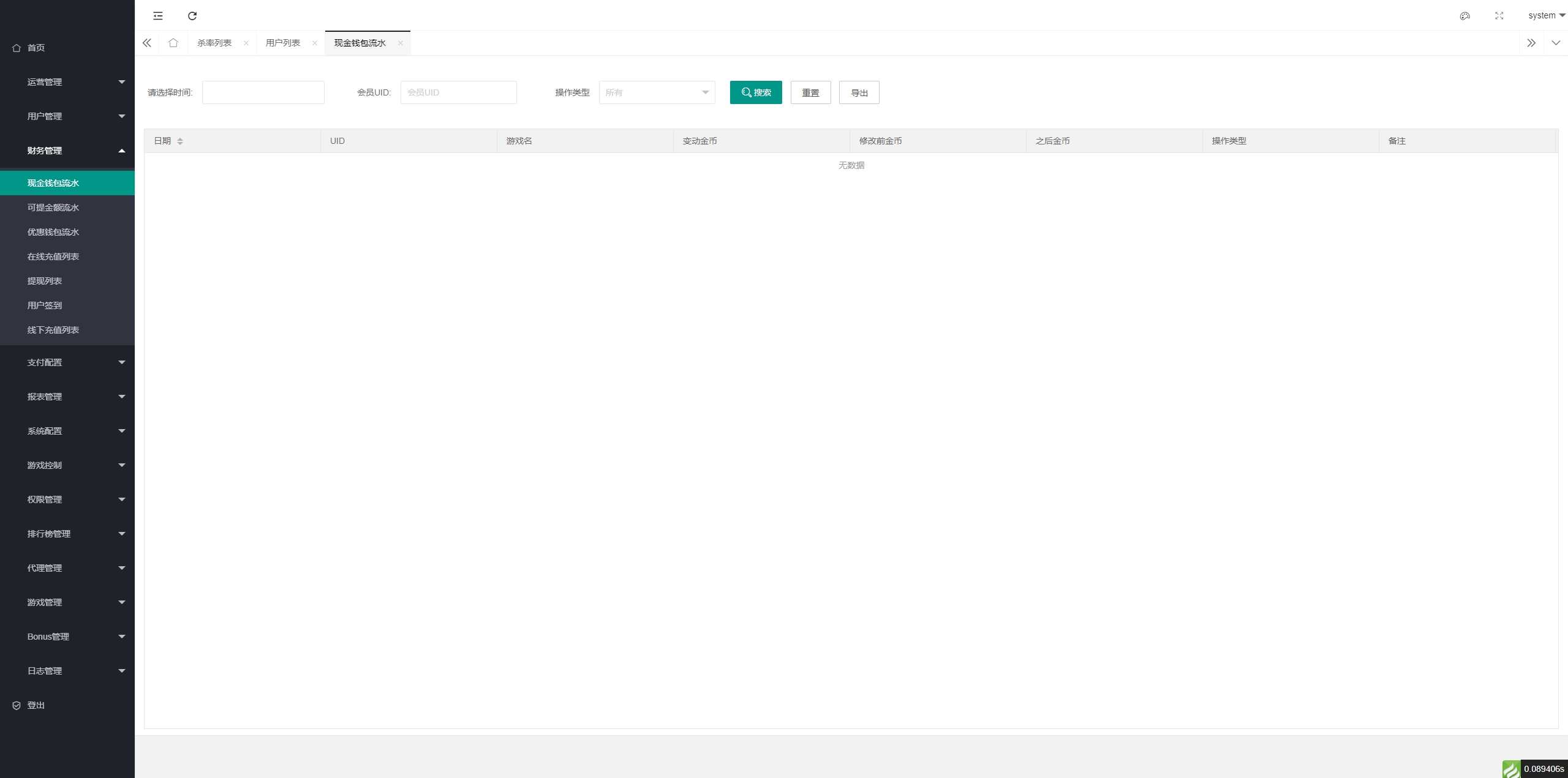The image size is (1568, 778).
Task: Open the theme palette icon
Action: pyautogui.click(x=1465, y=16)
